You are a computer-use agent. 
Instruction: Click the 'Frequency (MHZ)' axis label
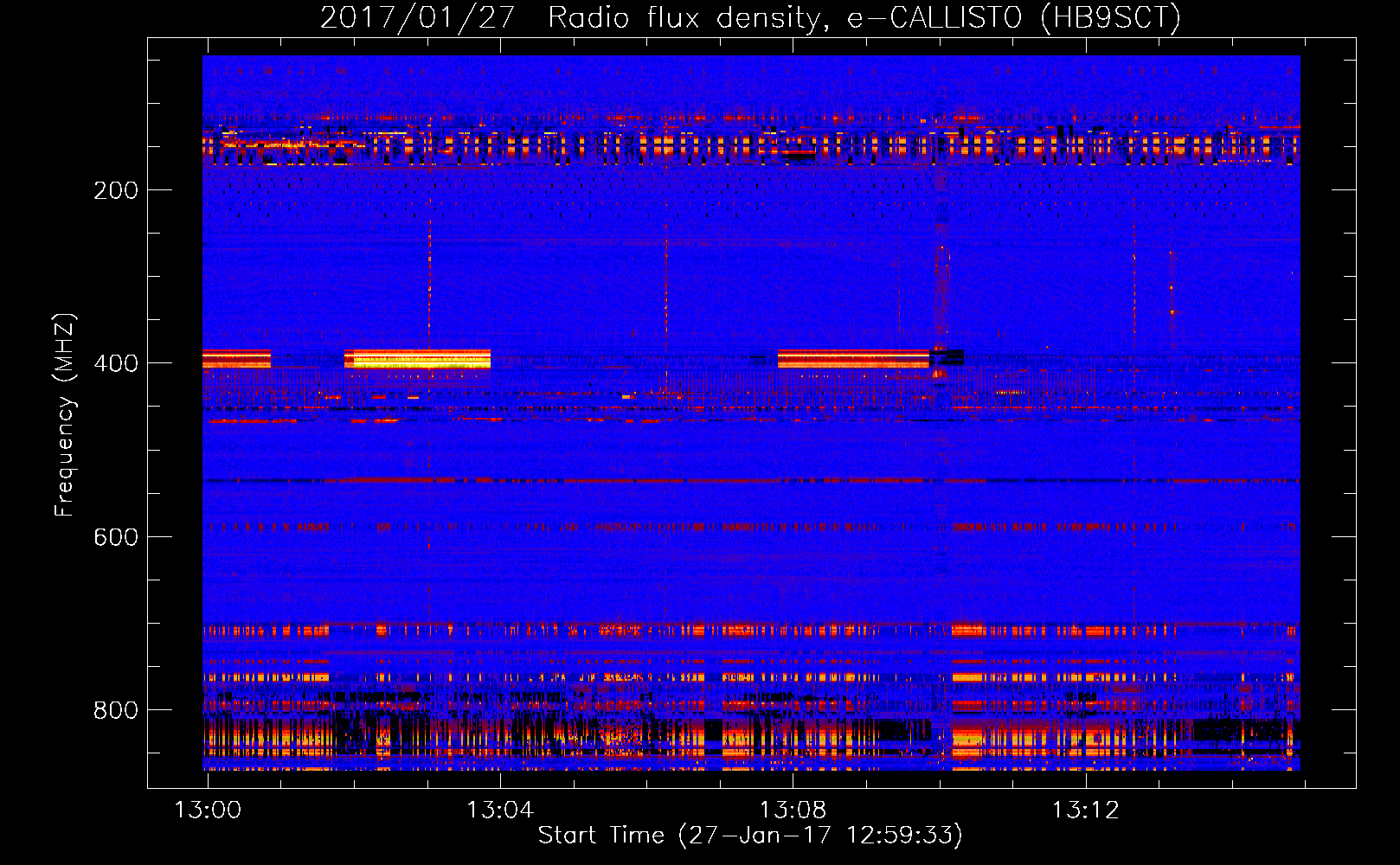tap(65, 414)
